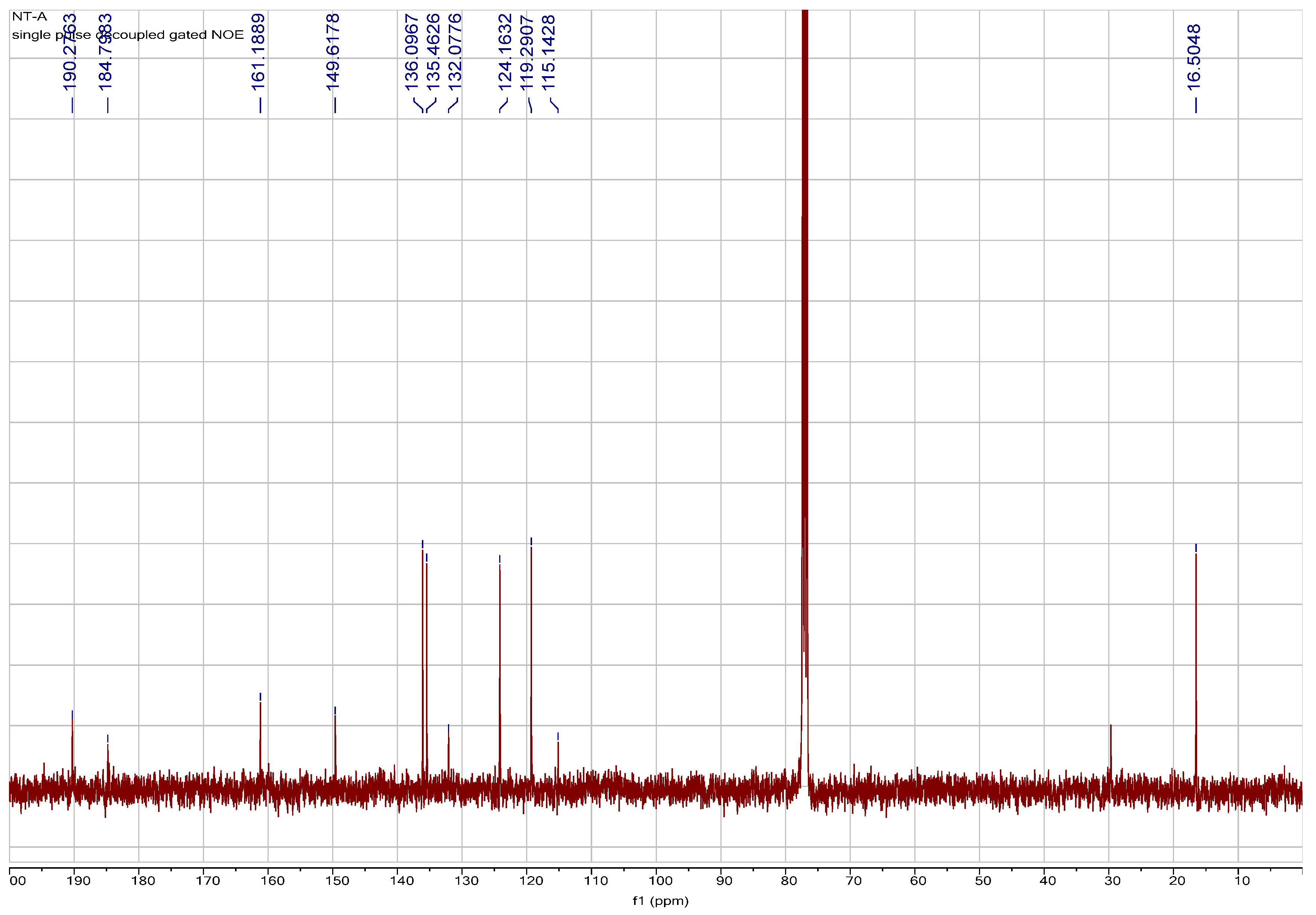
Task: Click the f1 (ppm) axis label
Action: 660,901
